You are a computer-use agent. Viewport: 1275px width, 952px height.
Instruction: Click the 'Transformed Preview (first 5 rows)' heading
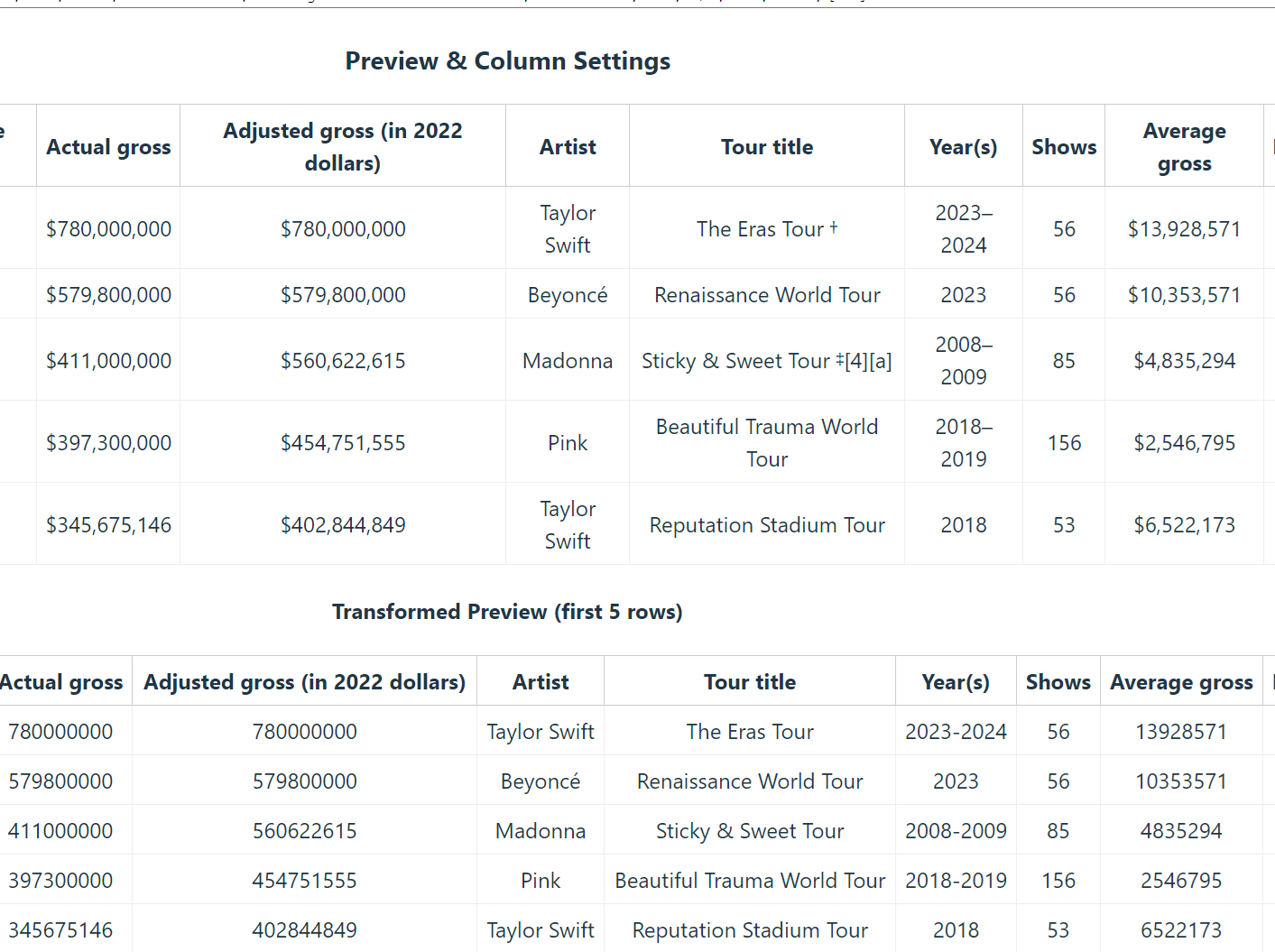click(x=507, y=612)
